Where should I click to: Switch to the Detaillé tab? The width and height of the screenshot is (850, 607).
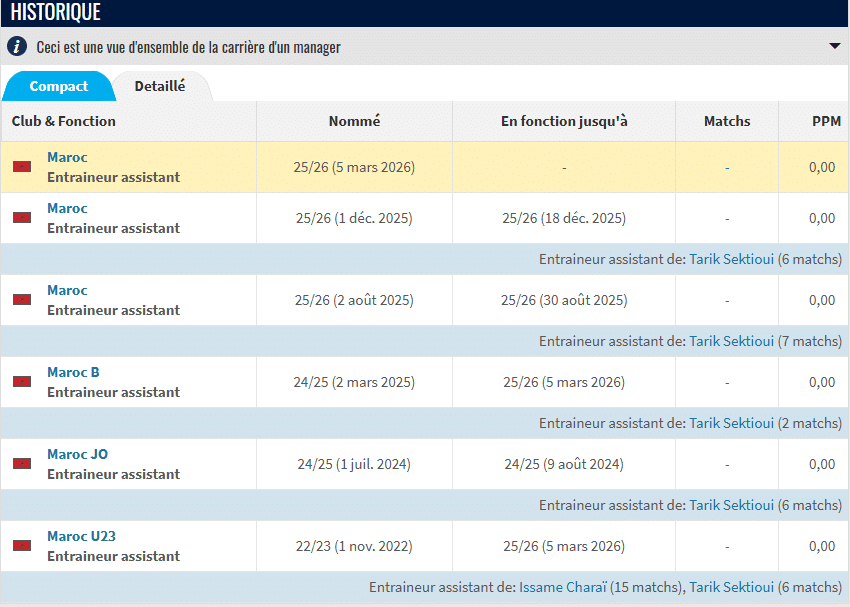[160, 86]
